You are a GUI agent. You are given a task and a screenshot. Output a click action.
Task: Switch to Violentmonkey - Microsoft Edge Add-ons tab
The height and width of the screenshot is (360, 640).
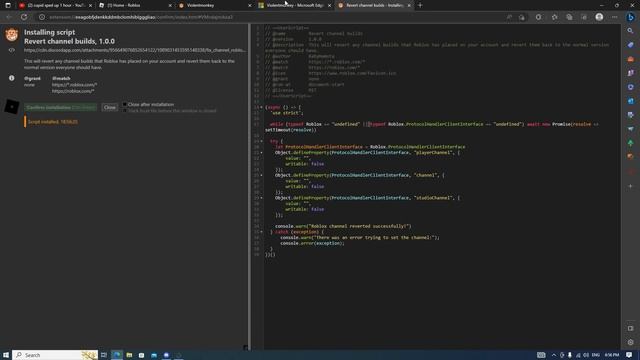tap(294, 5)
